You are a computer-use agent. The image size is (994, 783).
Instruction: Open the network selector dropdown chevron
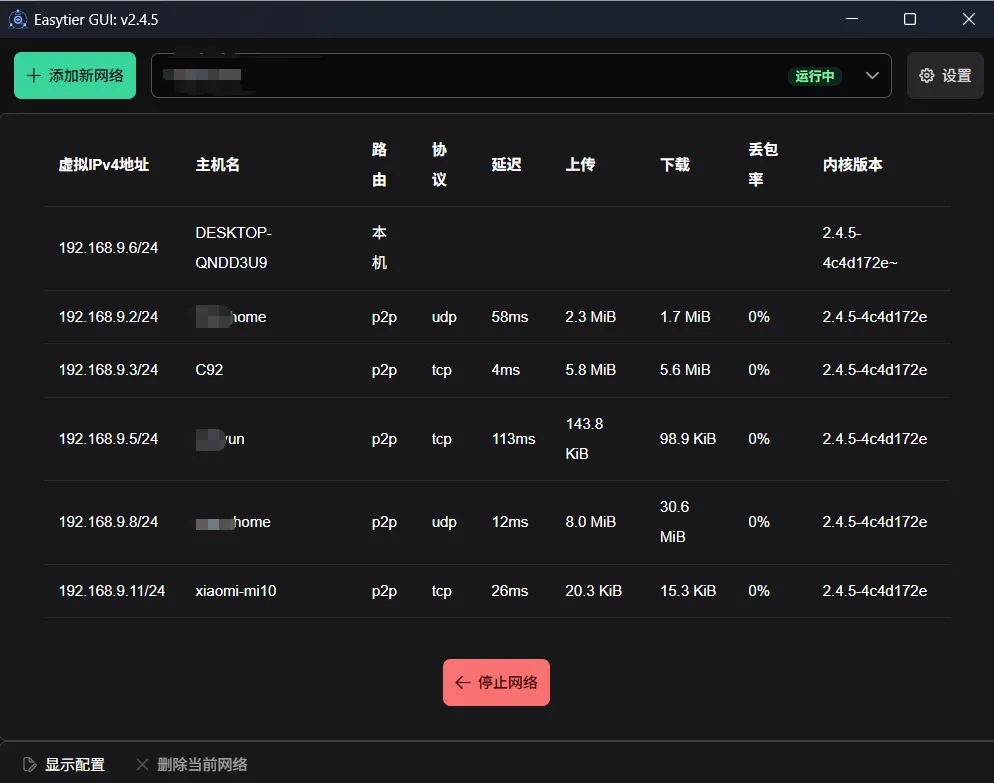[x=872, y=75]
